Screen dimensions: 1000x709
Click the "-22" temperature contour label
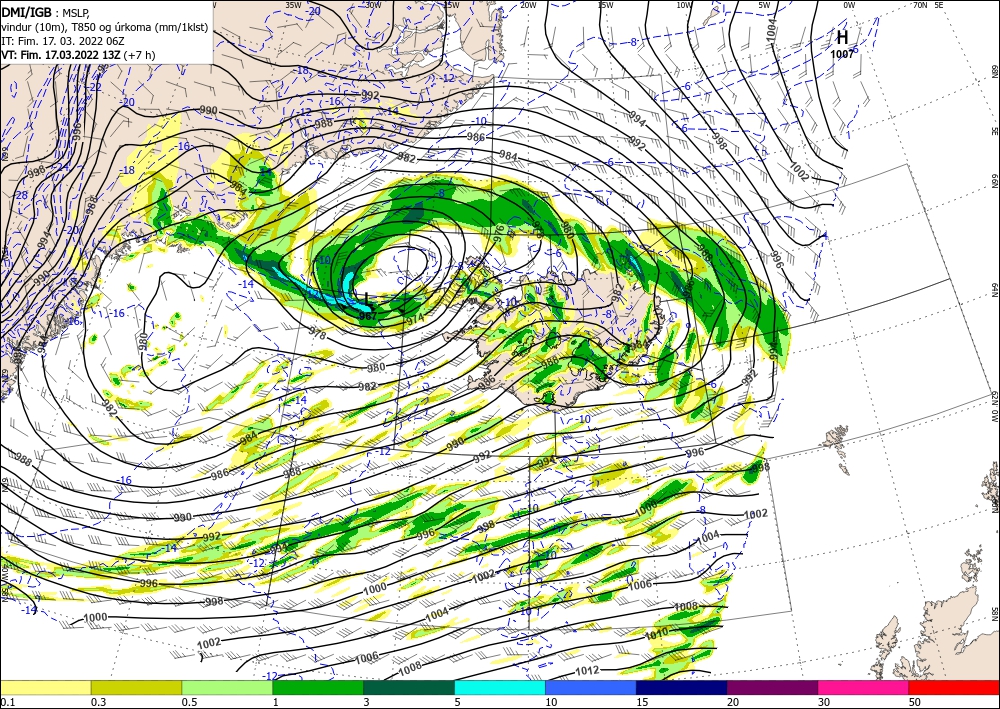(94, 87)
